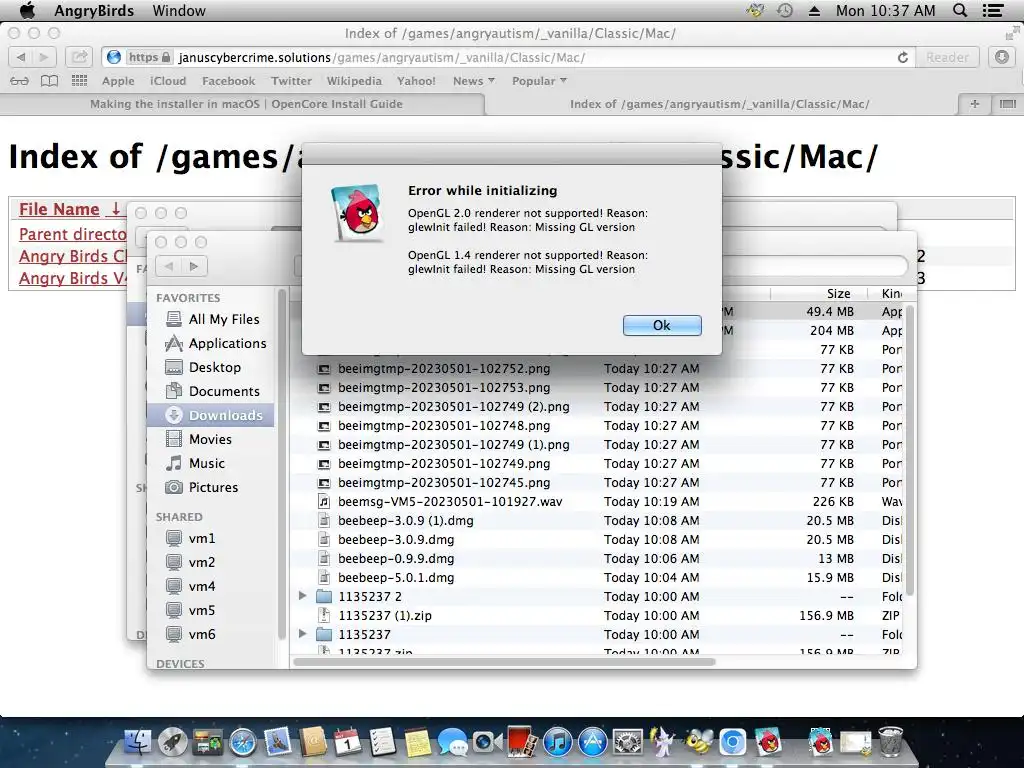Open Safari compass icon in dock
This screenshot has height=768, width=1024.
243,743
